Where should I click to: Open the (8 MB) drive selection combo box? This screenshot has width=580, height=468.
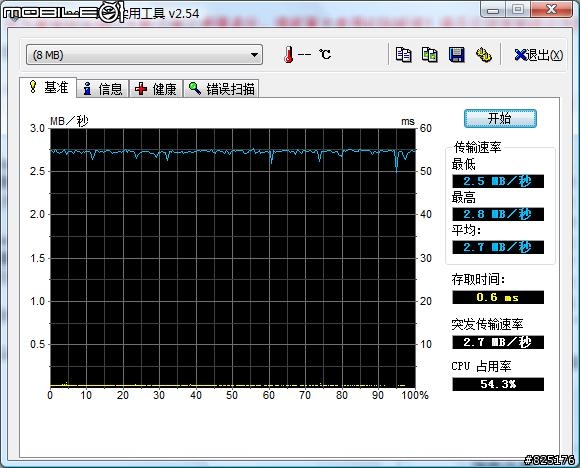tap(144, 55)
